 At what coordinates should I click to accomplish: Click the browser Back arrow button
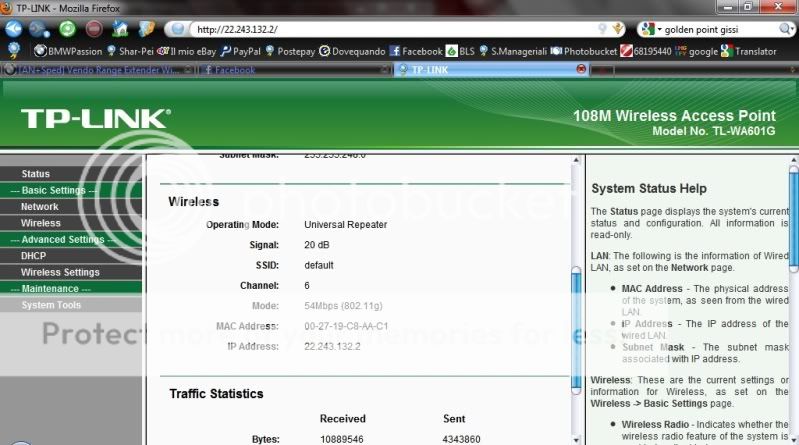[14, 29]
